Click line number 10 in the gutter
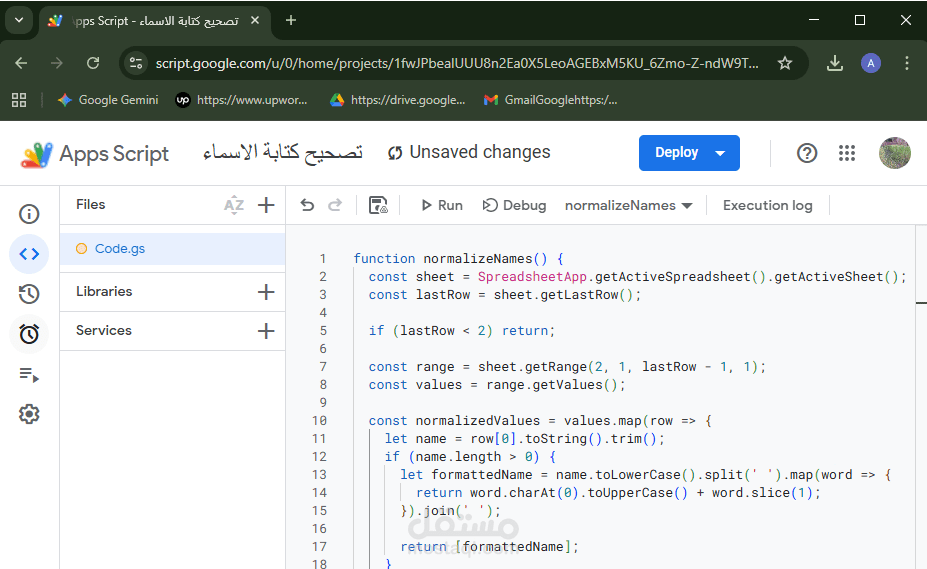Image resolution: width=927 pixels, height=569 pixels. coord(319,421)
